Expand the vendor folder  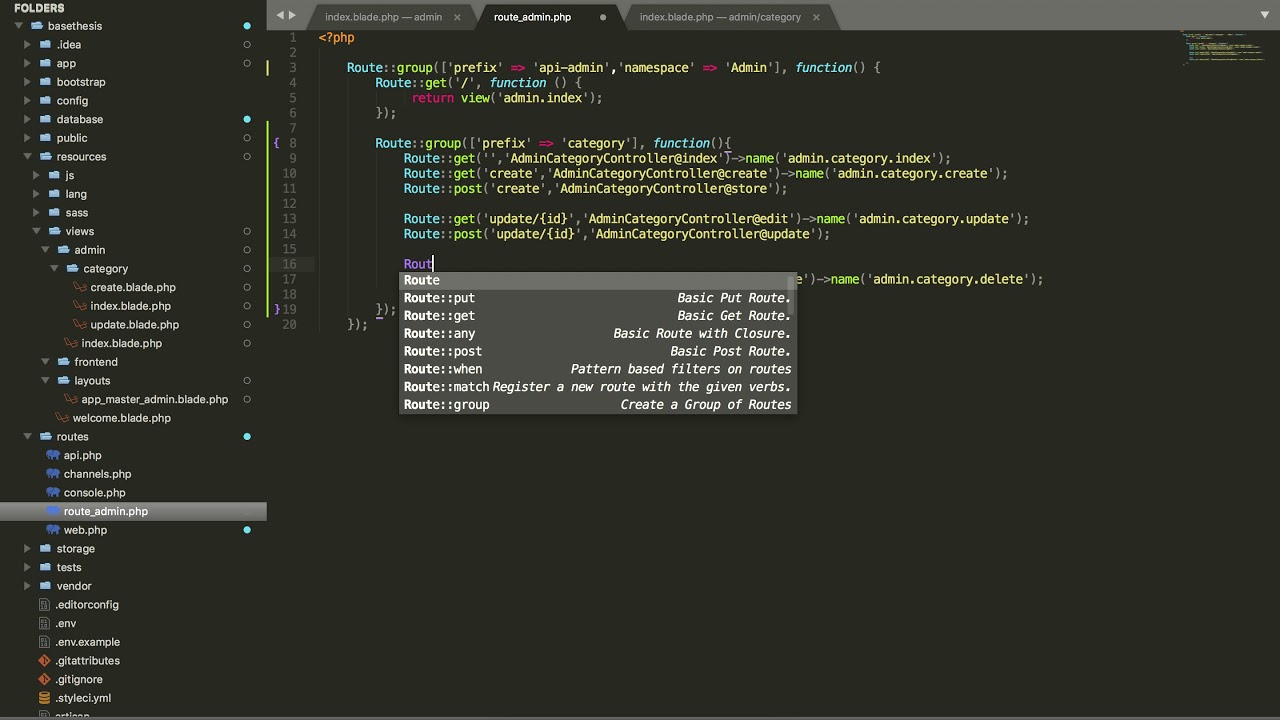click(x=28, y=586)
